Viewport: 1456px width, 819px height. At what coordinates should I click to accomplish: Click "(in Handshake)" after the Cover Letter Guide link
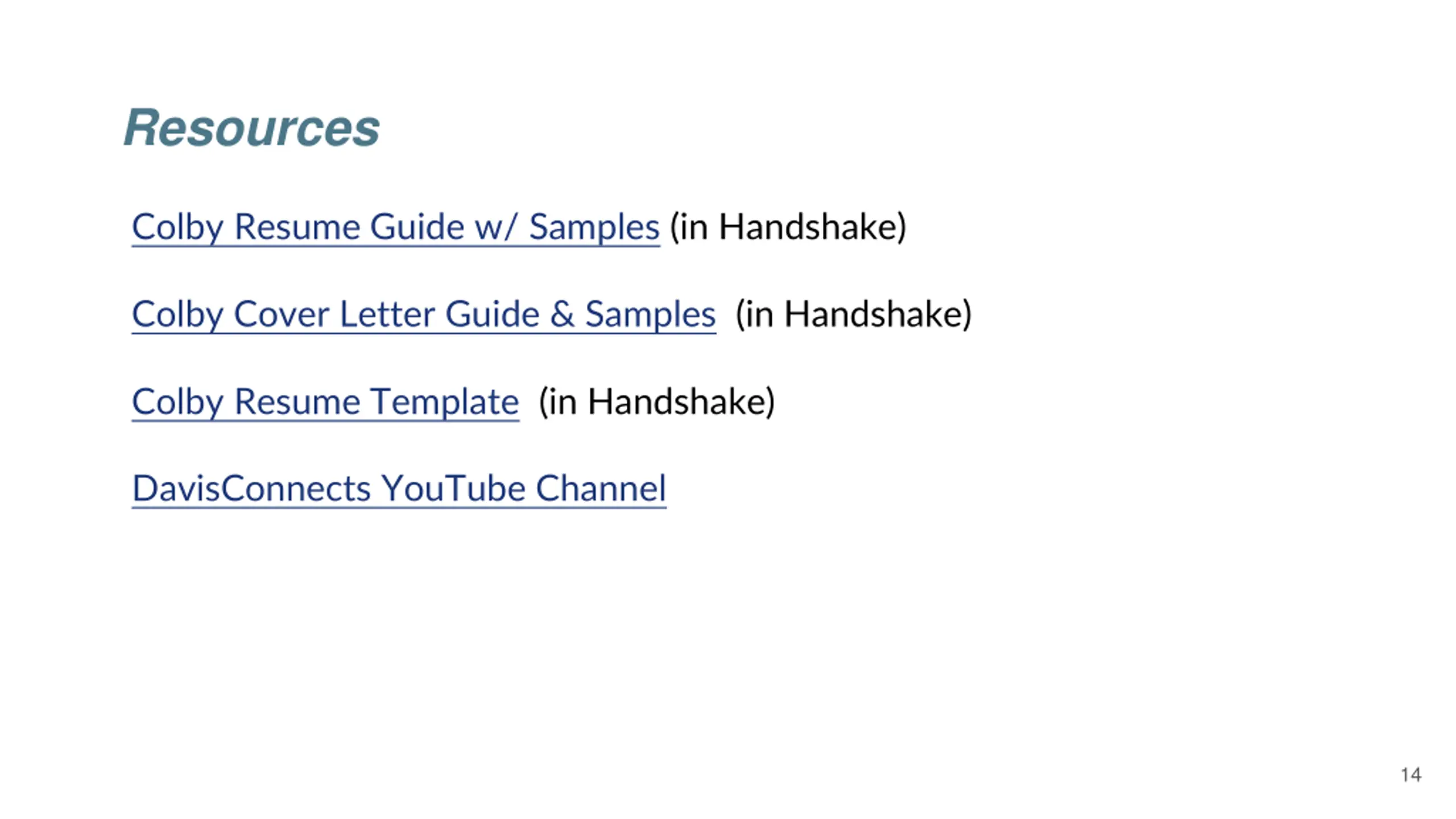tap(854, 315)
